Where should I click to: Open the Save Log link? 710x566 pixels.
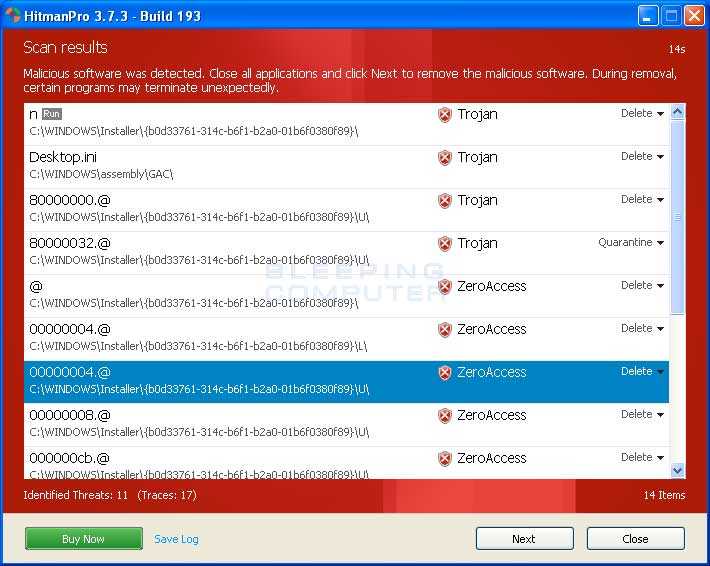pyautogui.click(x=176, y=539)
